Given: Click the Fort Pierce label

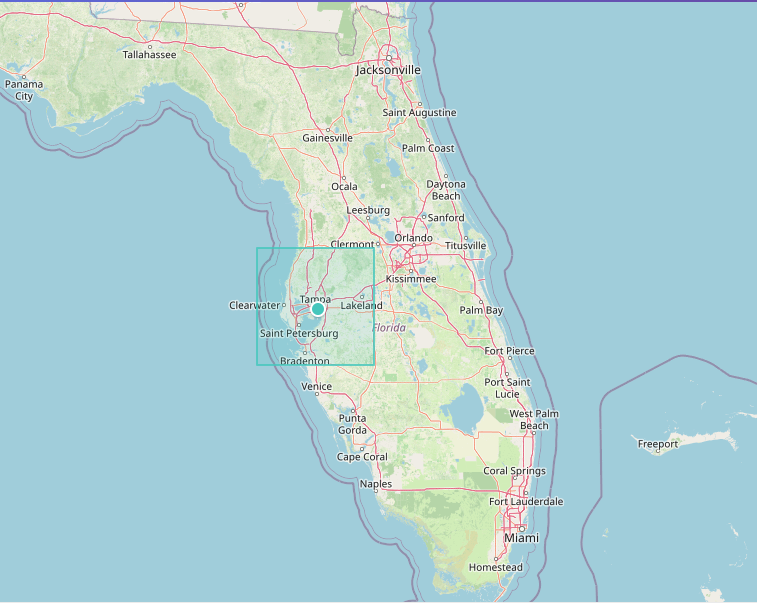Looking at the screenshot, I should pos(509,351).
